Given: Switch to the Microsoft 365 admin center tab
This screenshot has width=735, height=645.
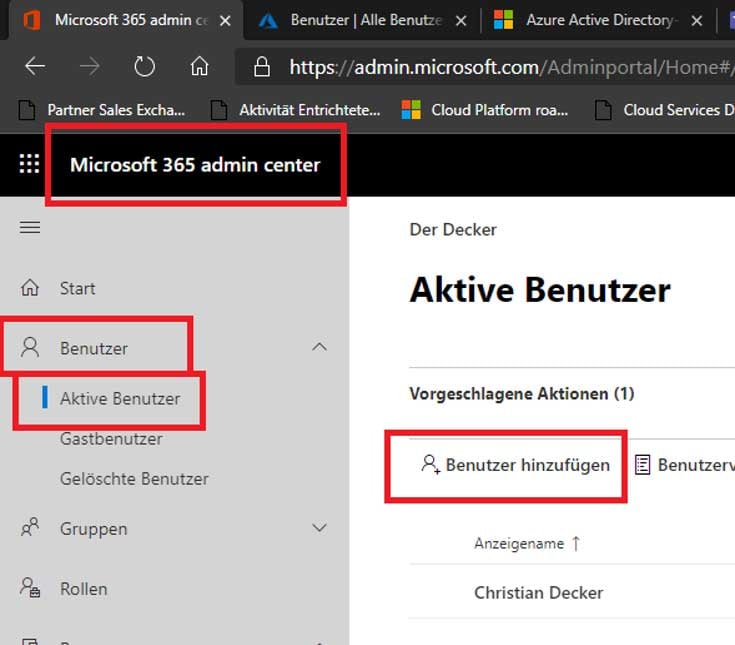Looking at the screenshot, I should [127, 21].
